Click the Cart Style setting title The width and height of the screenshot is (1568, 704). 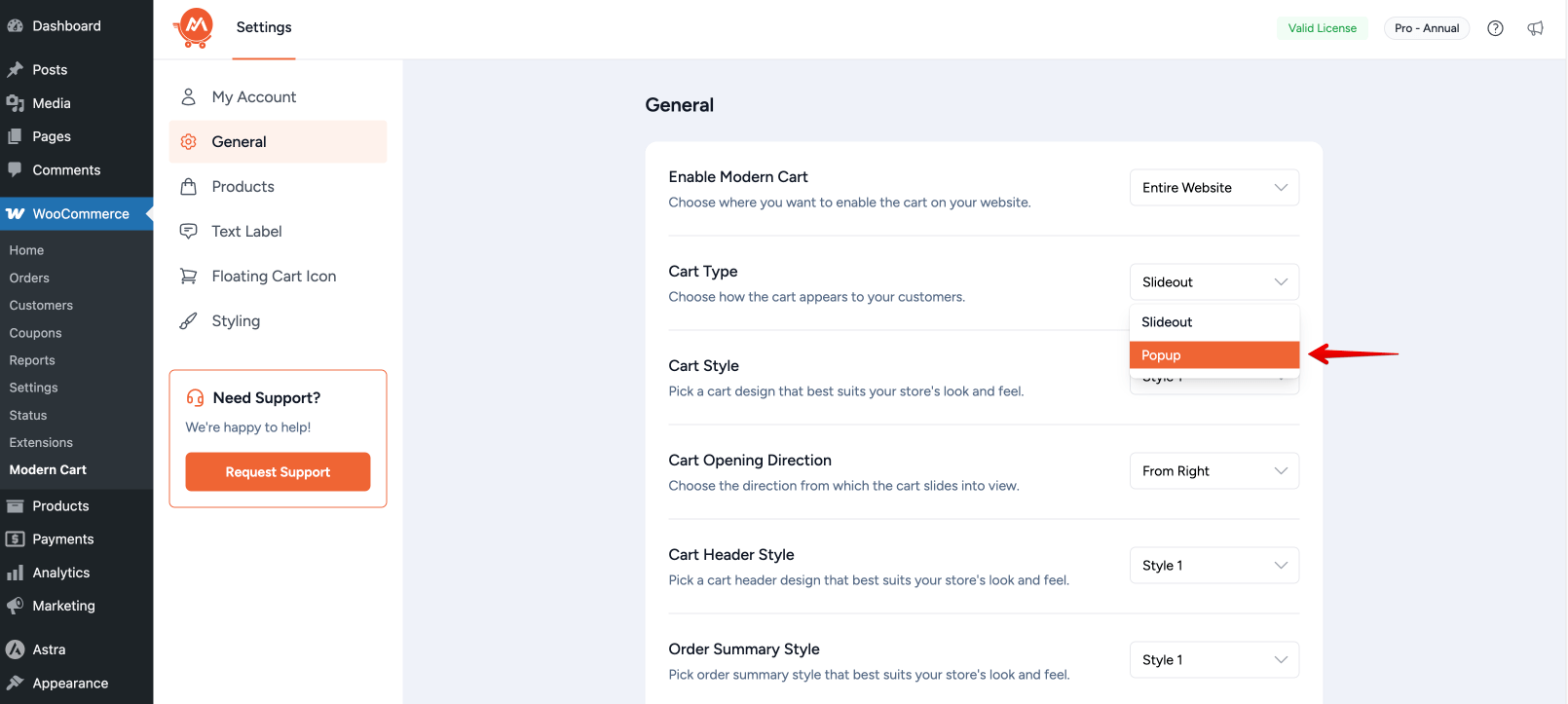pos(704,365)
